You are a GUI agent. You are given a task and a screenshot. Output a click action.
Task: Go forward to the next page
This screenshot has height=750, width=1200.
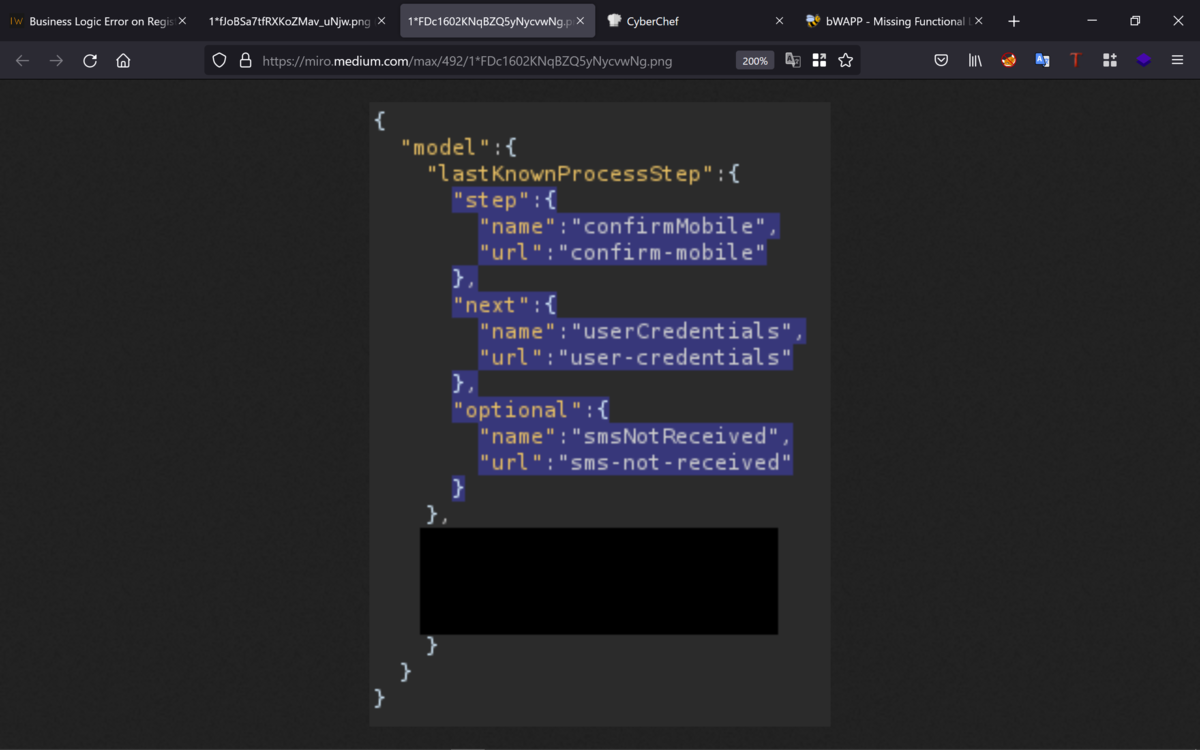pos(56,61)
